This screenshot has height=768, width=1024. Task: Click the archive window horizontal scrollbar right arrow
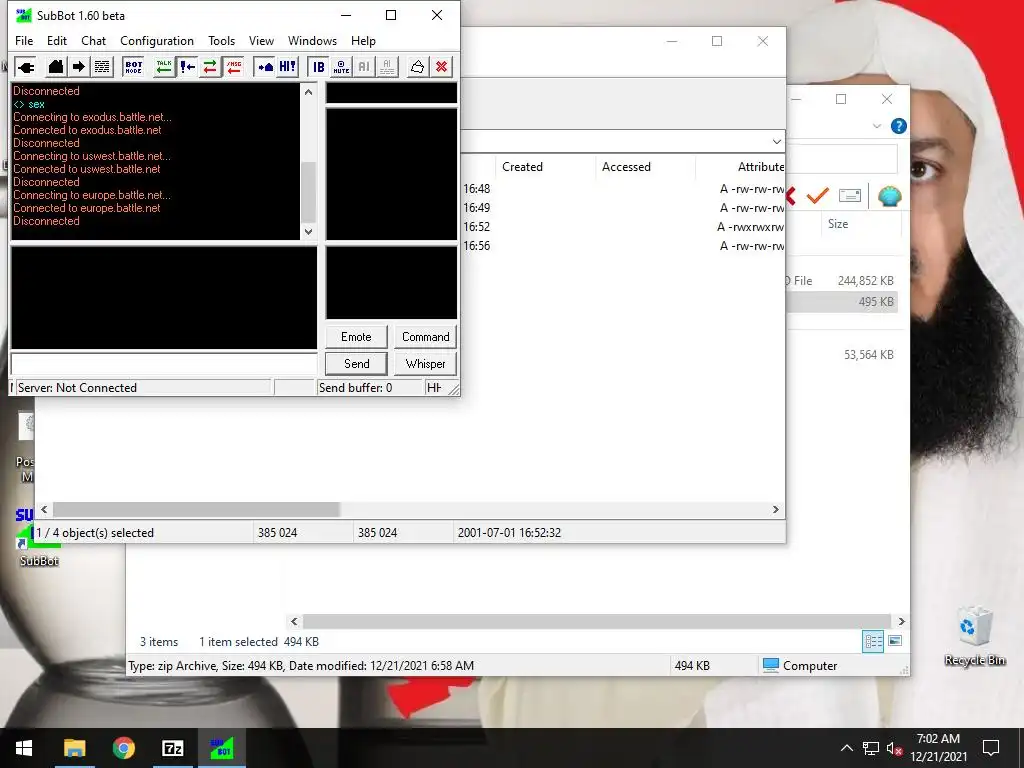click(x=776, y=509)
